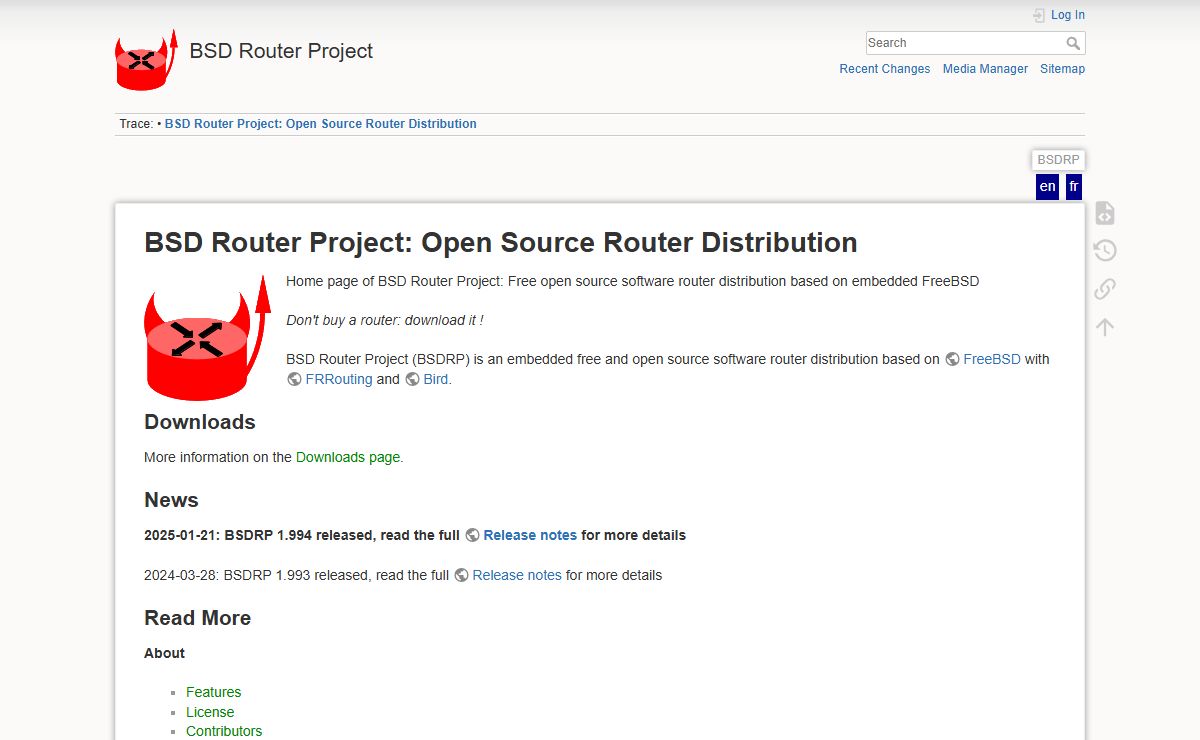This screenshot has width=1200, height=740.
Task: Open Release notes for BSDRP 1.993
Action: click(517, 575)
